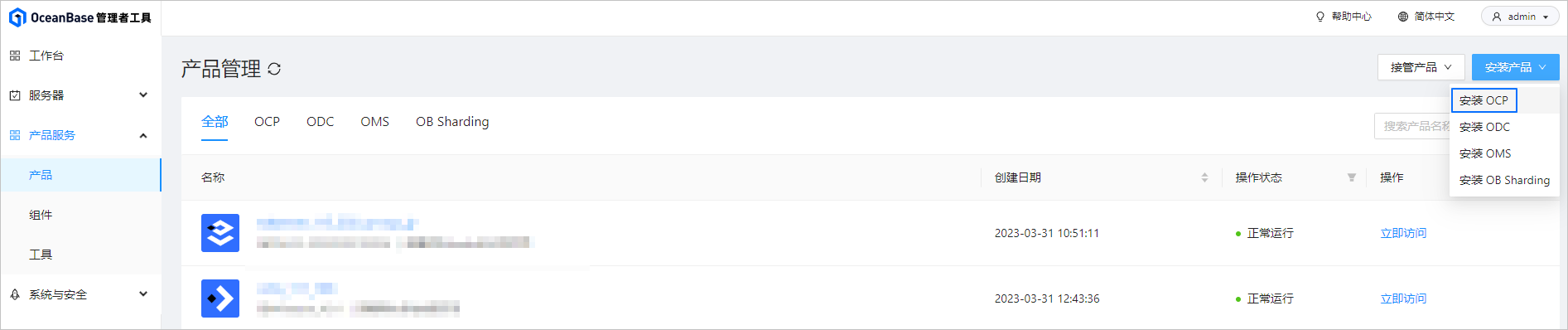Click the 帮助中心 lightbulb icon
The image size is (1568, 330).
click(1320, 17)
